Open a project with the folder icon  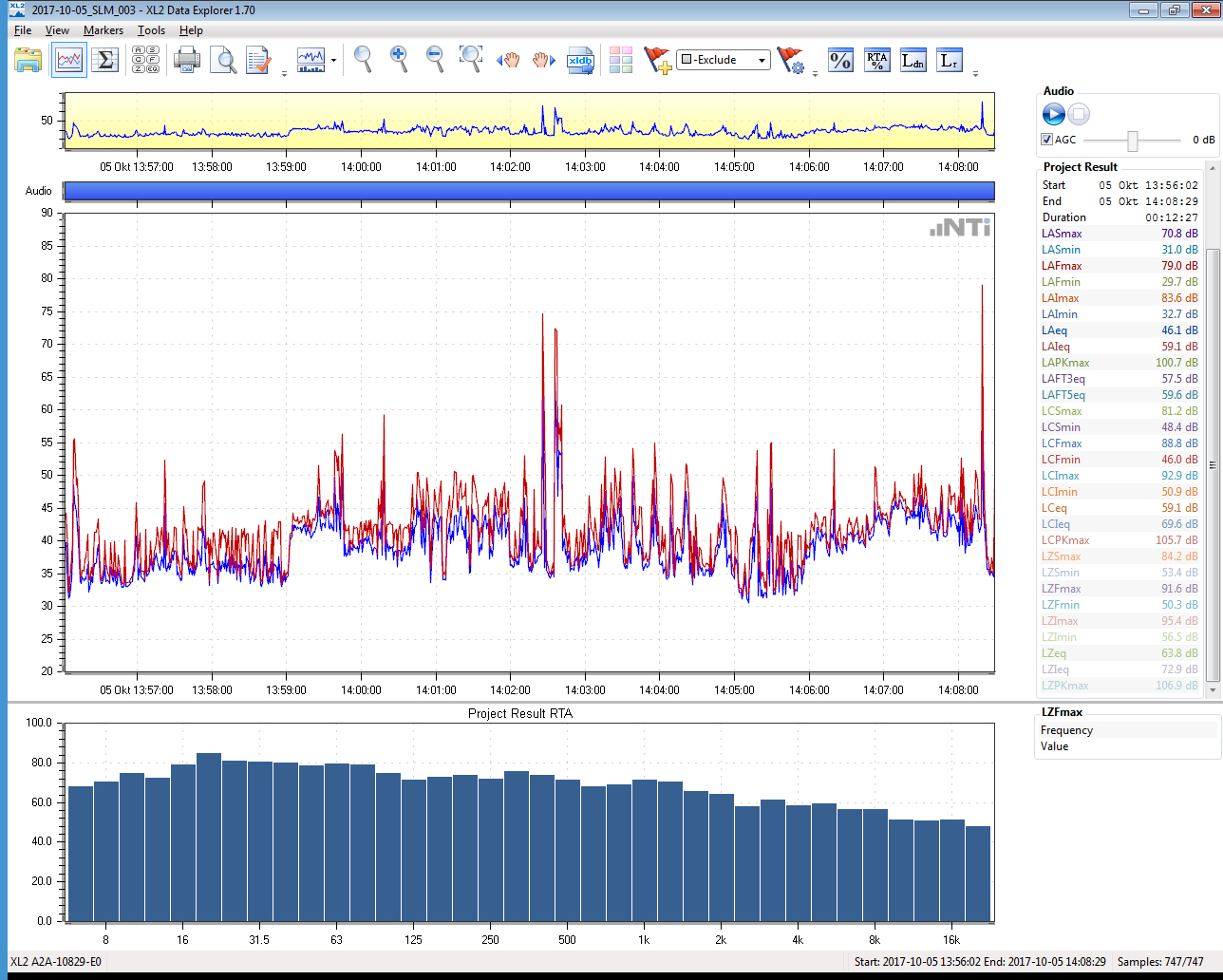[28, 61]
